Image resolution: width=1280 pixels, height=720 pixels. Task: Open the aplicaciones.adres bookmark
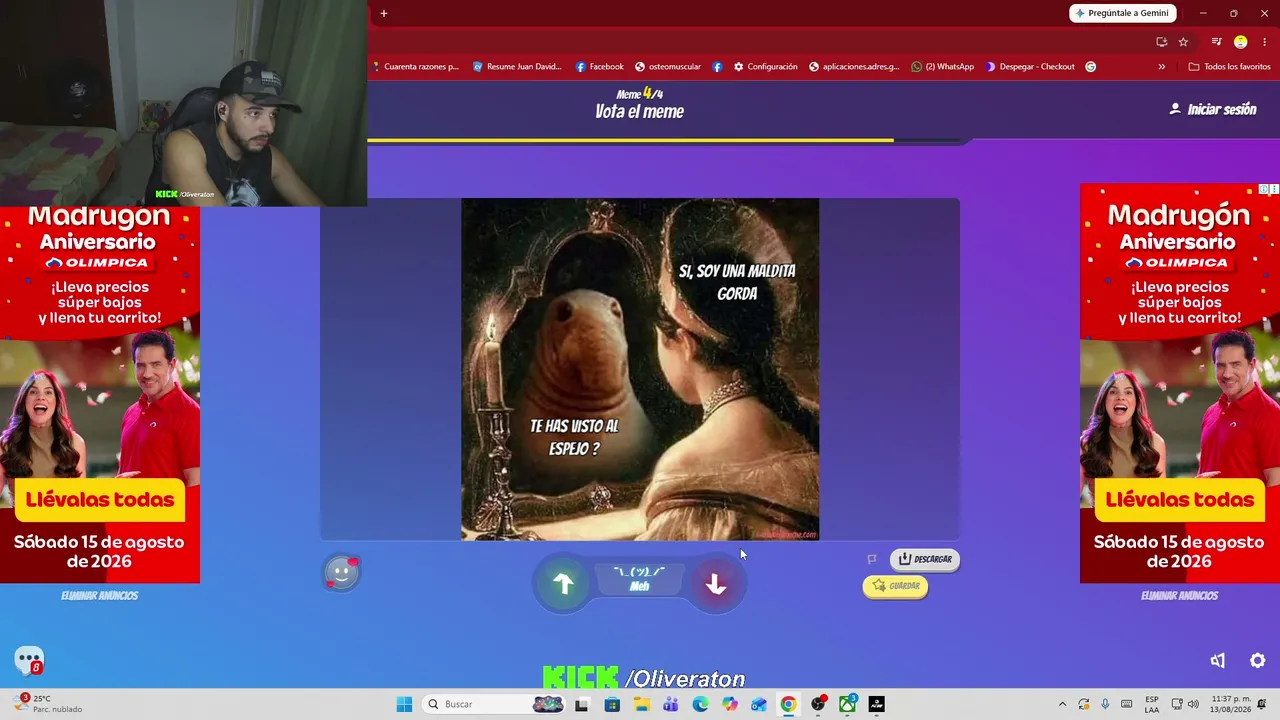[x=855, y=67]
